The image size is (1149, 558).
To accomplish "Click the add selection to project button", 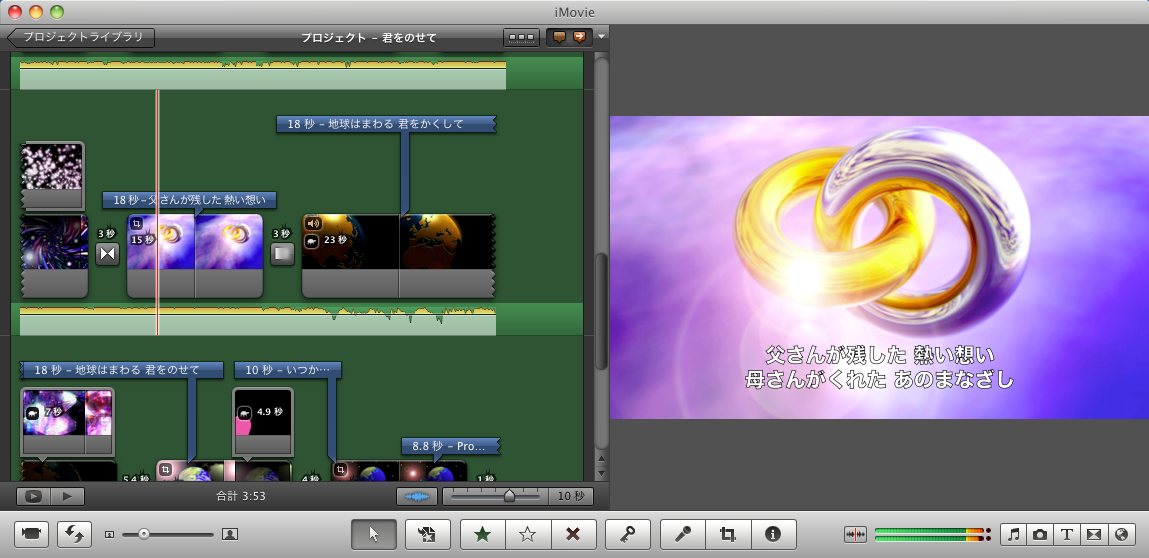I will coord(427,534).
